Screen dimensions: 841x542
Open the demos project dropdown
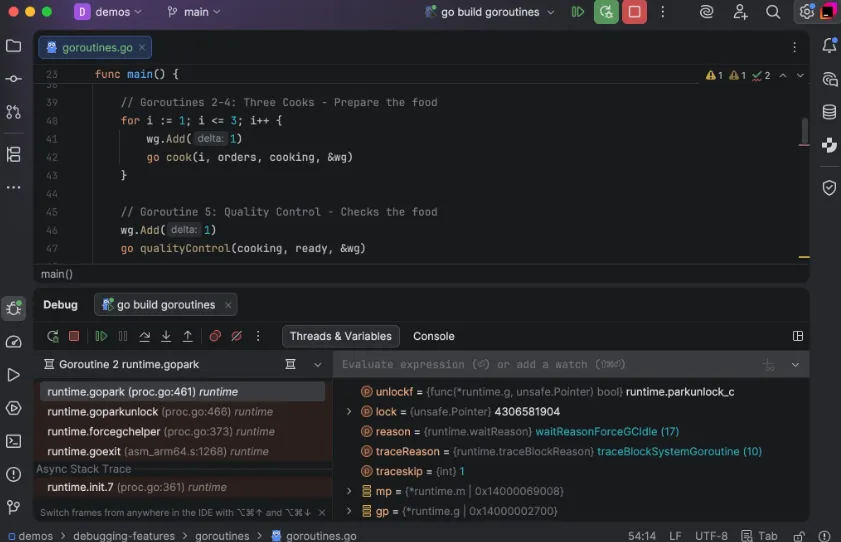point(108,12)
